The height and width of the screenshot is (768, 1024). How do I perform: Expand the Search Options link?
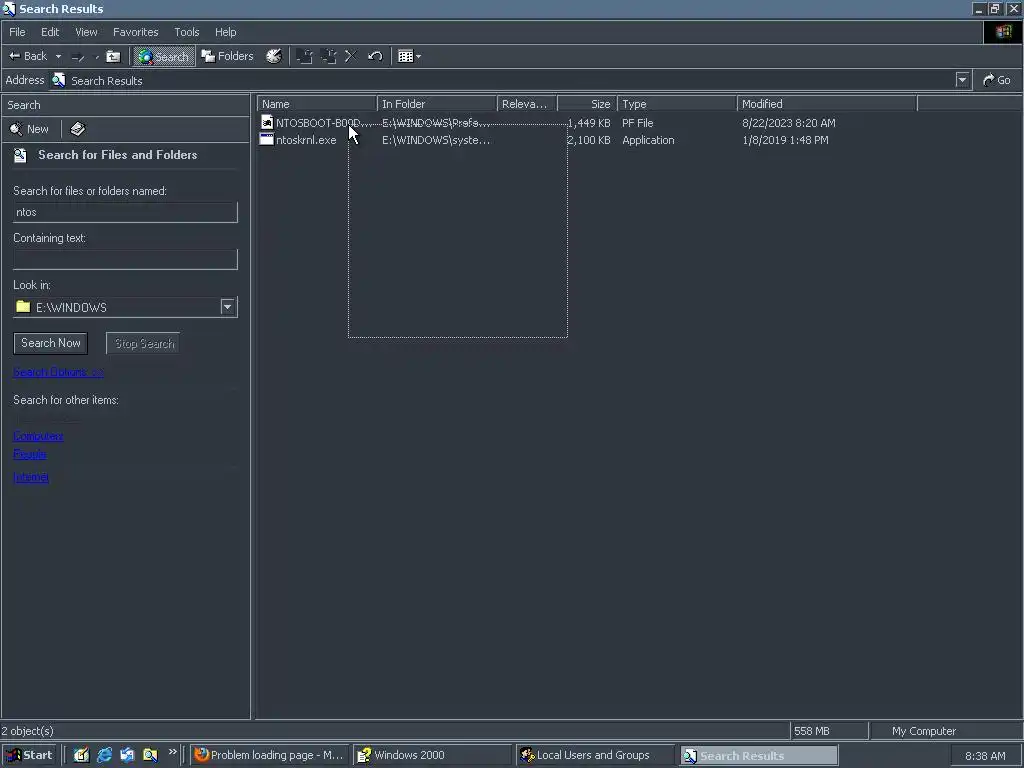58,372
